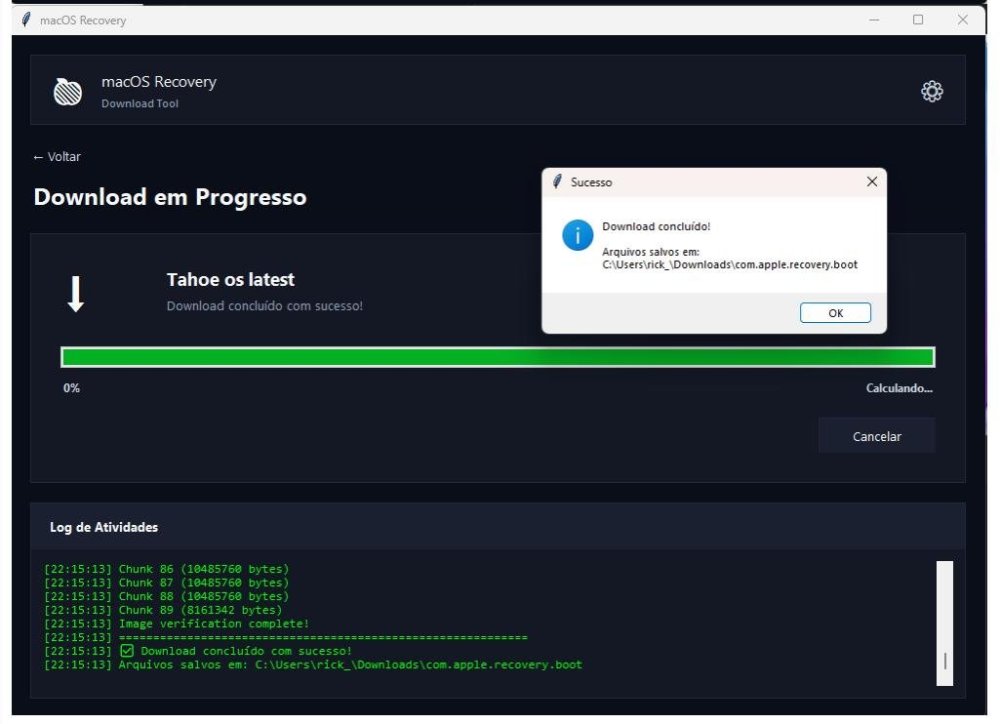
Task: Go back using the Voltar link
Action: 57,157
